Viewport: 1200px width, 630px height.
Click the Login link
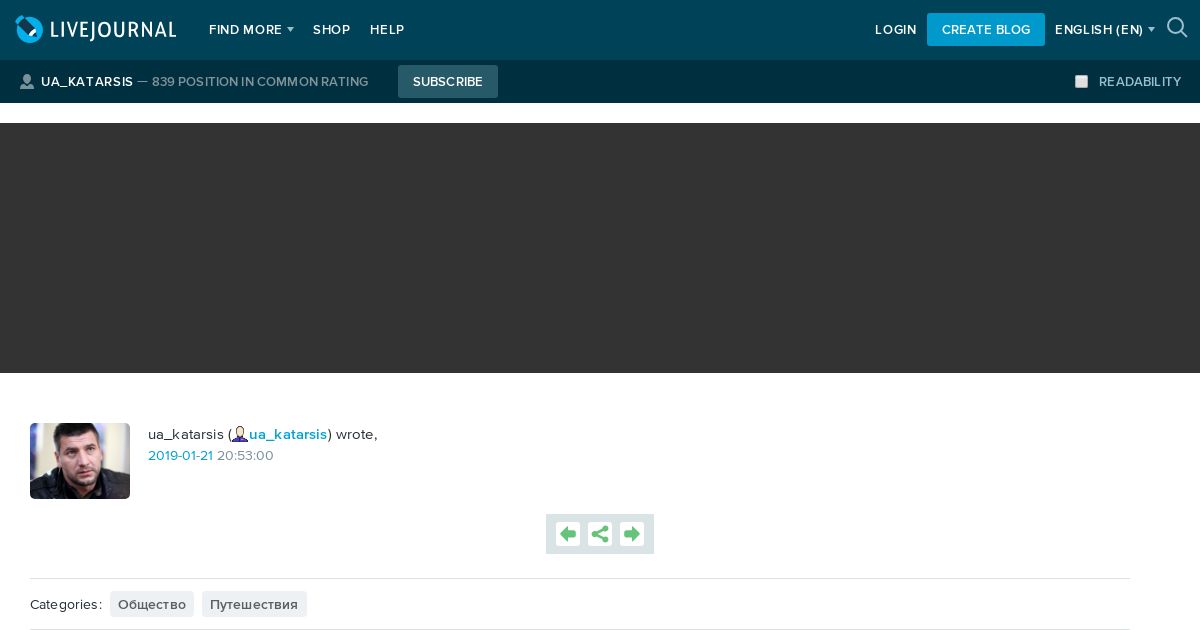(x=895, y=30)
